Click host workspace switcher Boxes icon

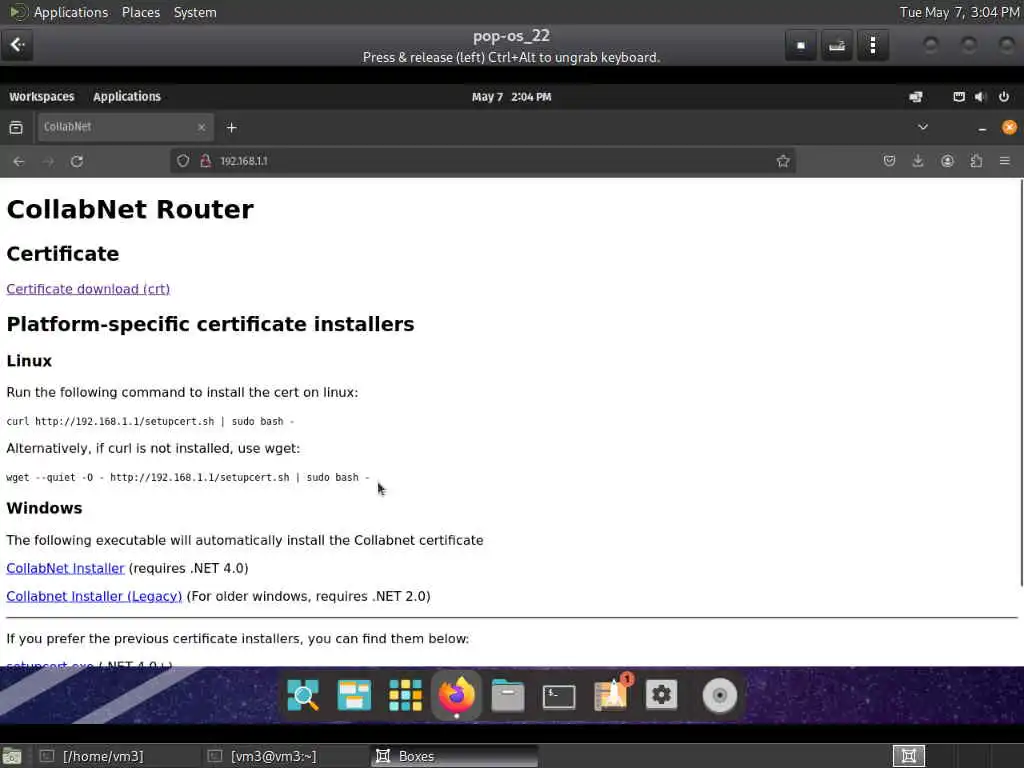pyautogui.click(x=908, y=756)
